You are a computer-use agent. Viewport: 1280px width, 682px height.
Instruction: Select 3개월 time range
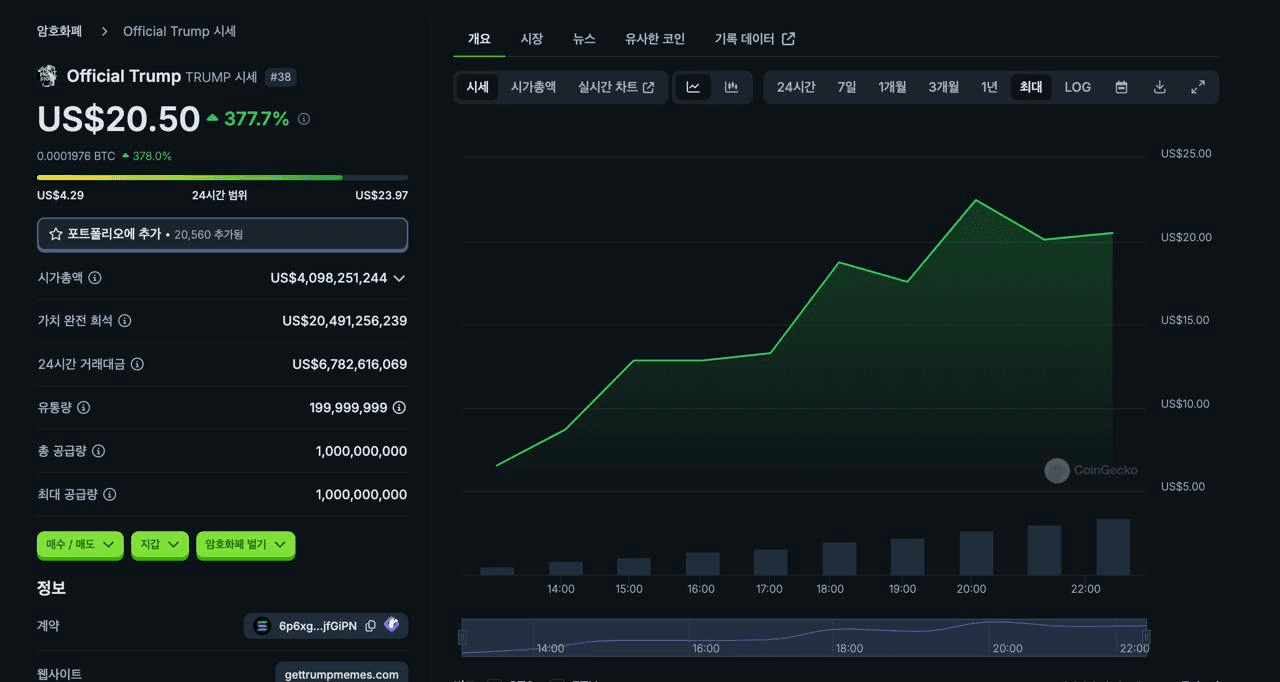943,87
